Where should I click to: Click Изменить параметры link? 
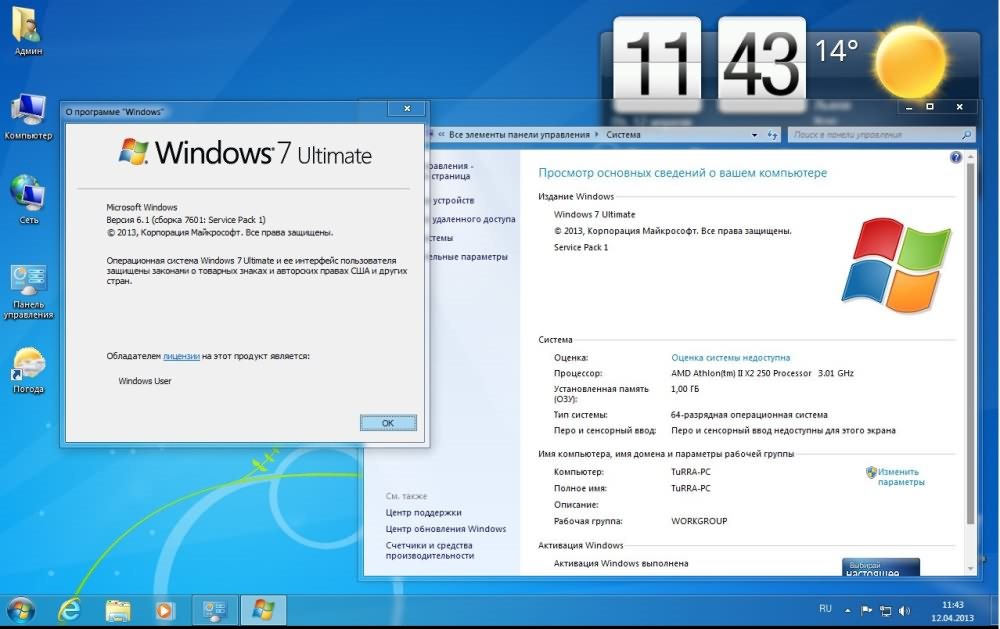pyautogui.click(x=898, y=477)
